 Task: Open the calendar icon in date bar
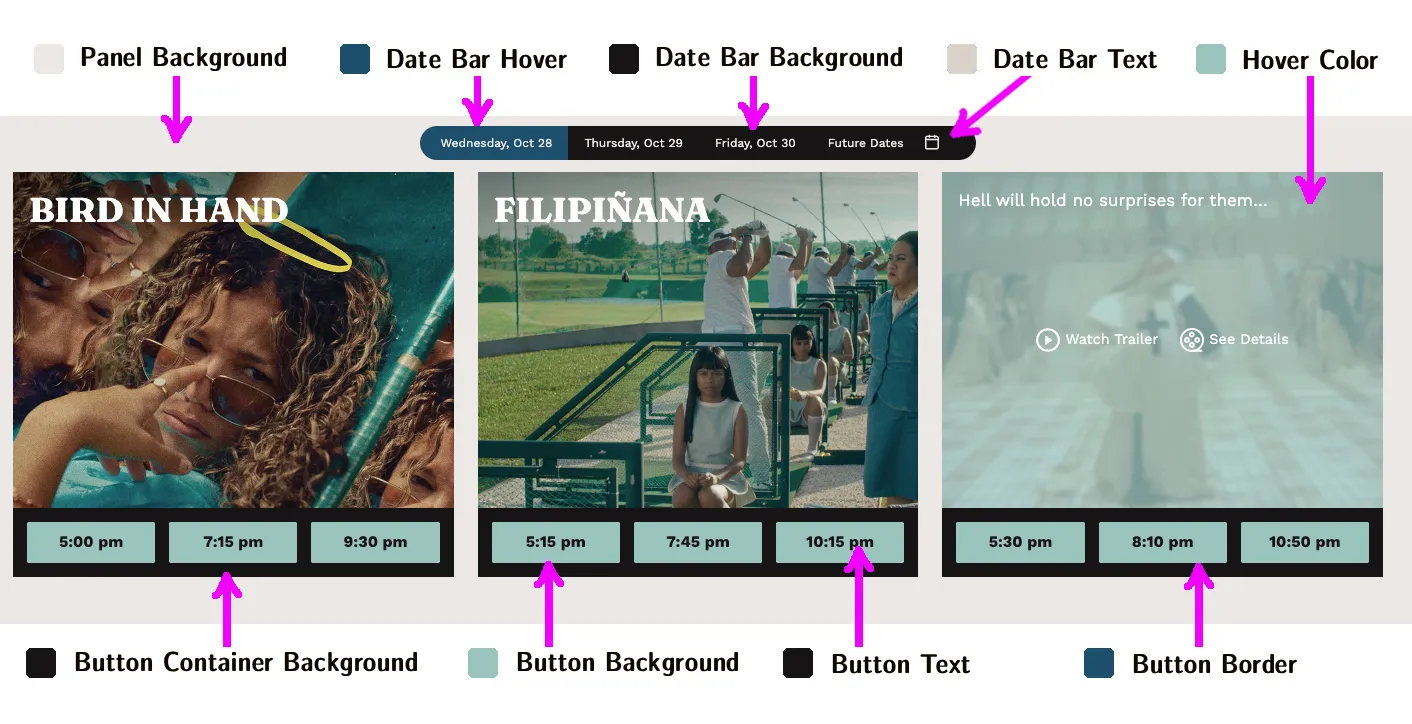[x=932, y=143]
